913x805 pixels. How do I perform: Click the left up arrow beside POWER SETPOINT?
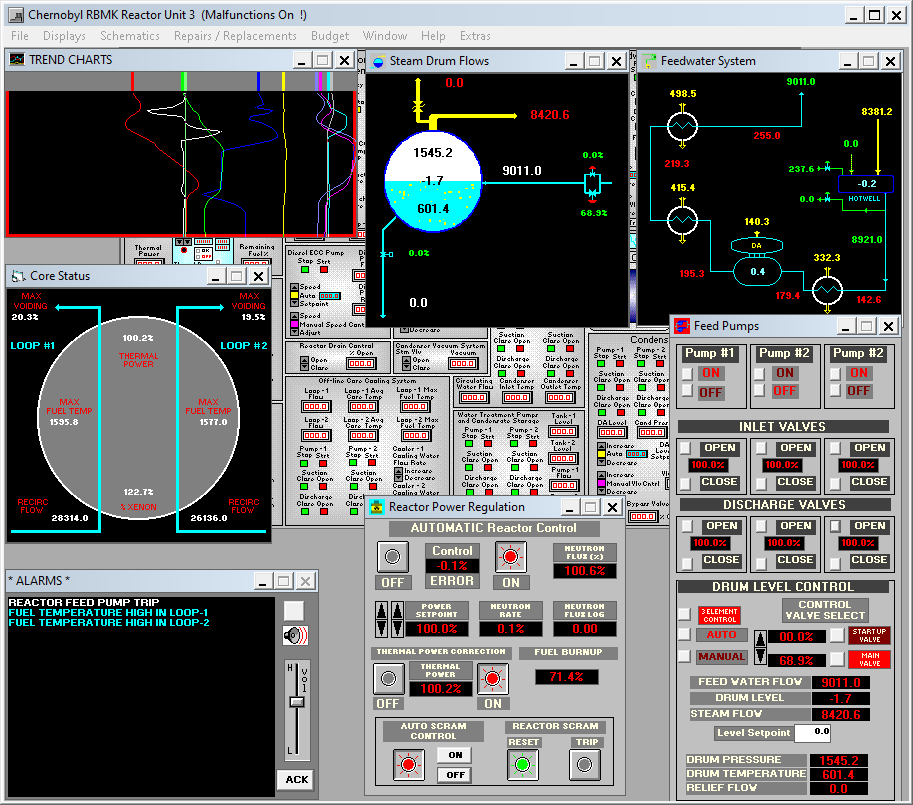[x=381, y=611]
